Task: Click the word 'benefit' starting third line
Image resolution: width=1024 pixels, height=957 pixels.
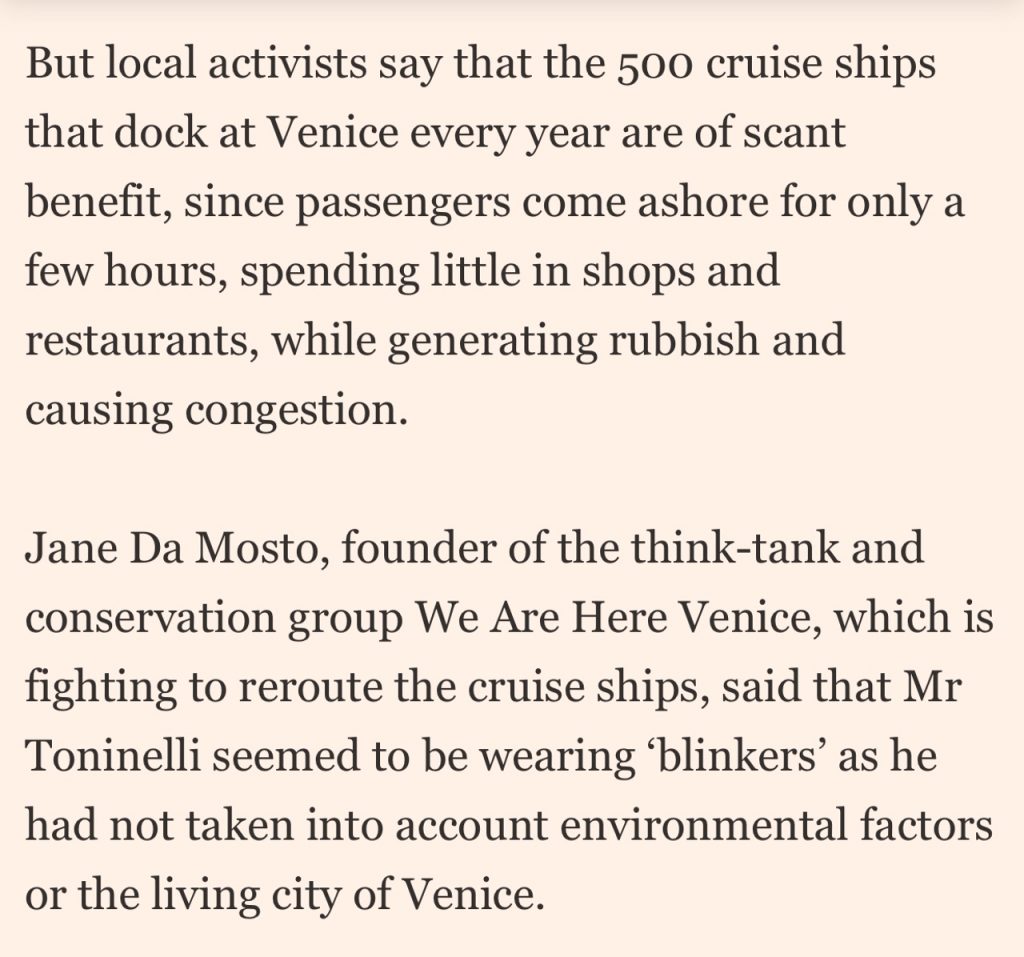Action: click(x=93, y=201)
